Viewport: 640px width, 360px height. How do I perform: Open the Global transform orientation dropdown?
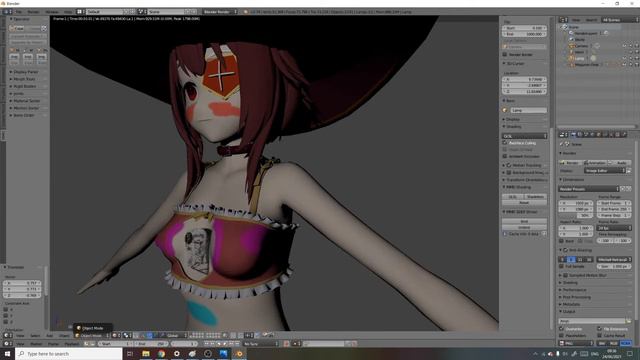point(174,336)
